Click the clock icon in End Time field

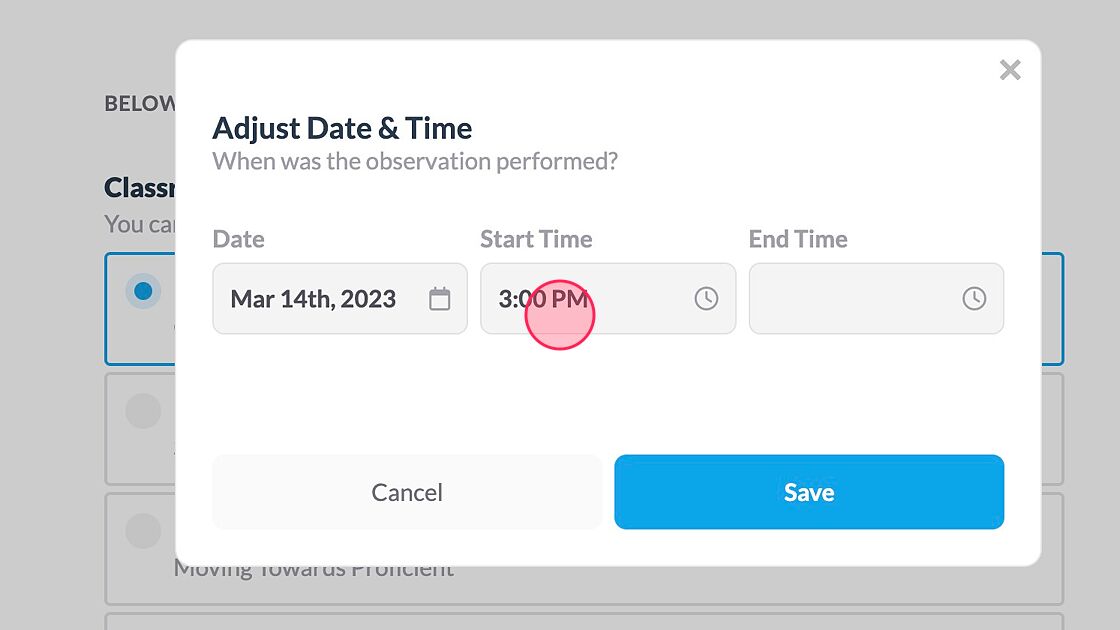tap(975, 297)
